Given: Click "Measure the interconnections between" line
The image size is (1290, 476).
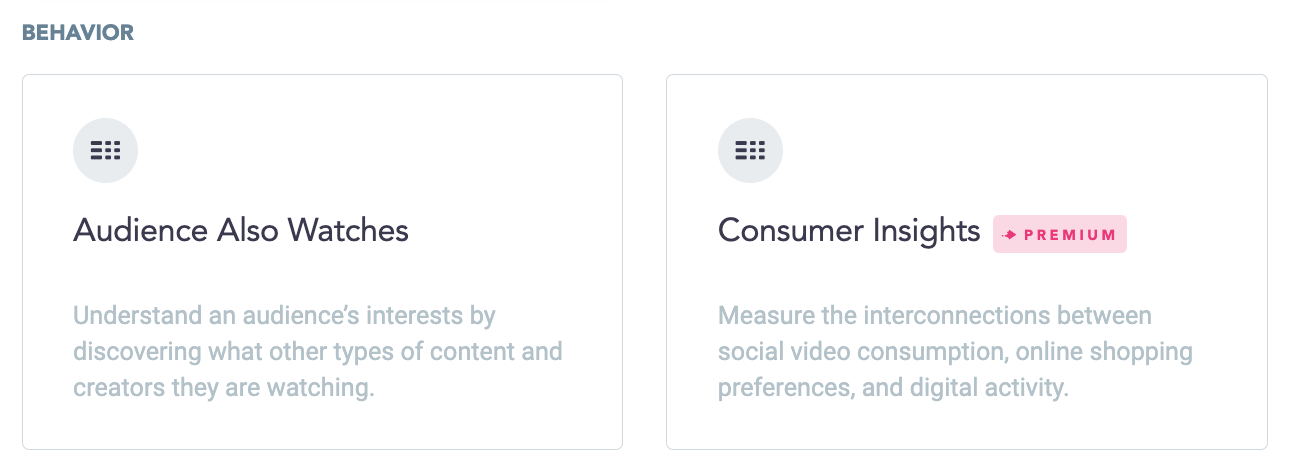Looking at the screenshot, I should tap(935, 316).
